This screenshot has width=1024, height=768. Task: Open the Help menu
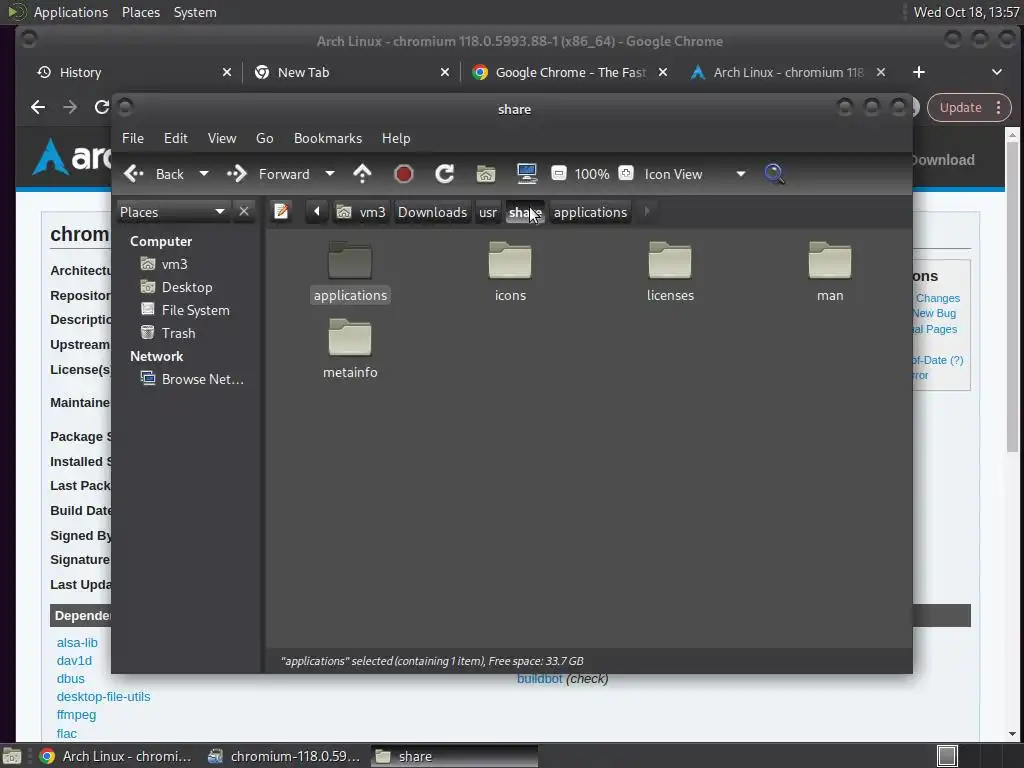coord(396,138)
